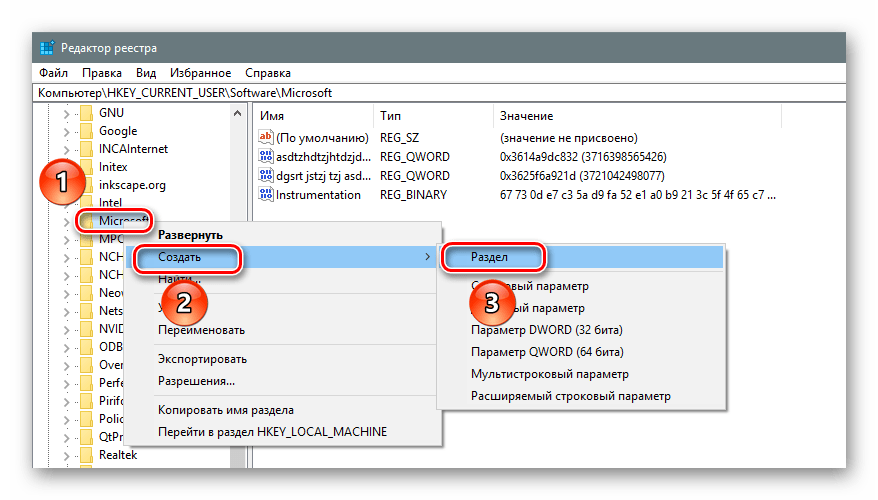This screenshot has height=500, width=878.
Task: Click the Значение column header
Action: click(526, 116)
